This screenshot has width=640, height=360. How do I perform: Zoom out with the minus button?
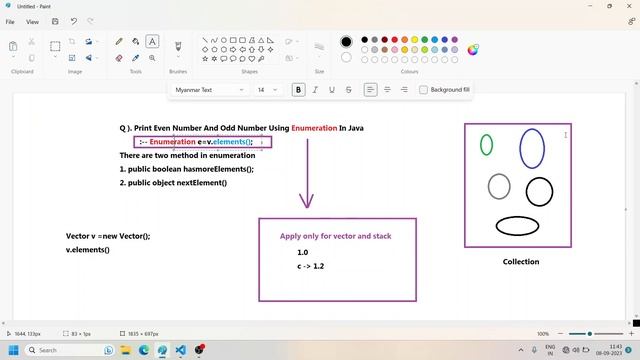[x=560, y=333]
